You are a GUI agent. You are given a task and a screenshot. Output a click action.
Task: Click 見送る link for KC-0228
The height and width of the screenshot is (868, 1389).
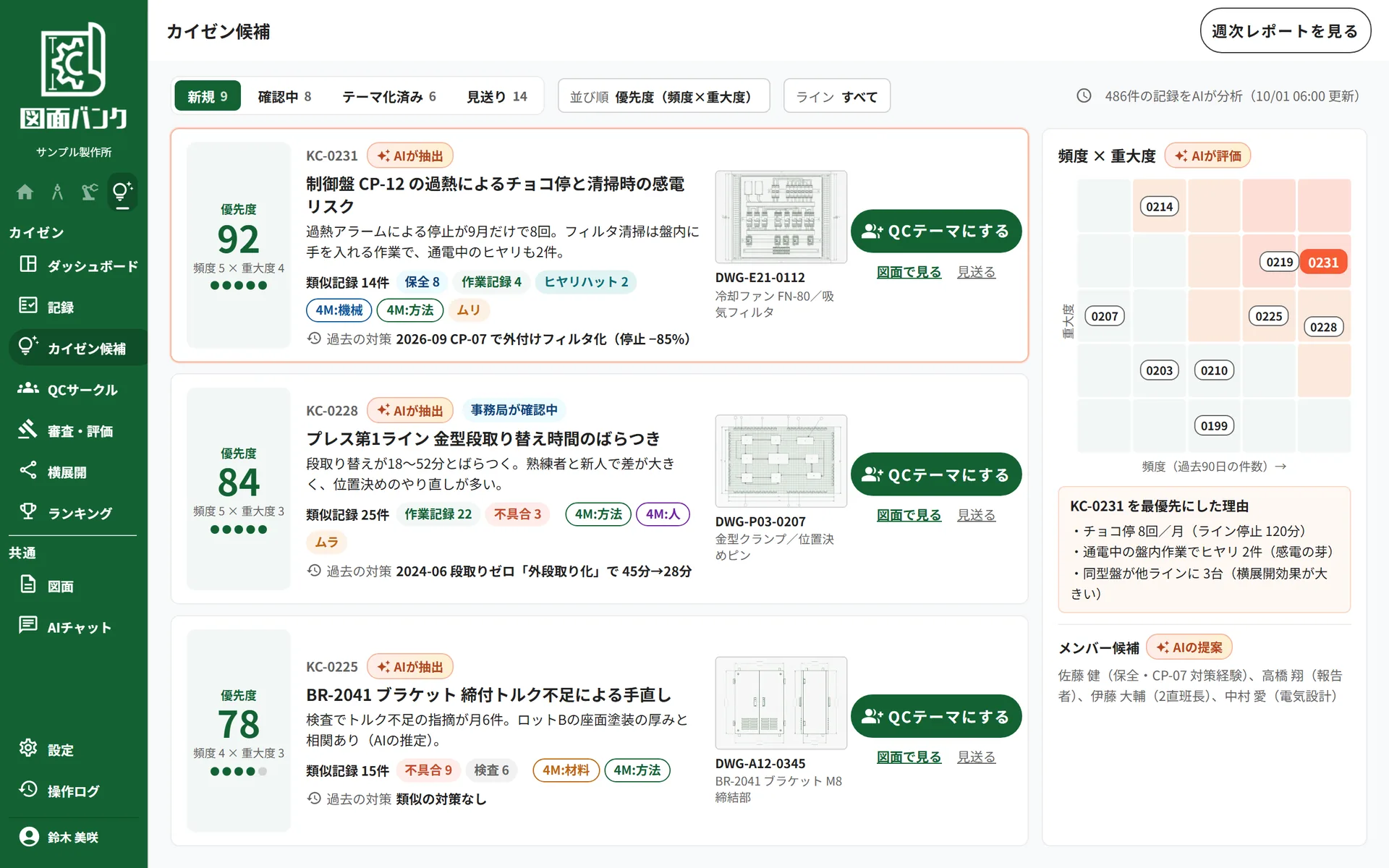[976, 515]
